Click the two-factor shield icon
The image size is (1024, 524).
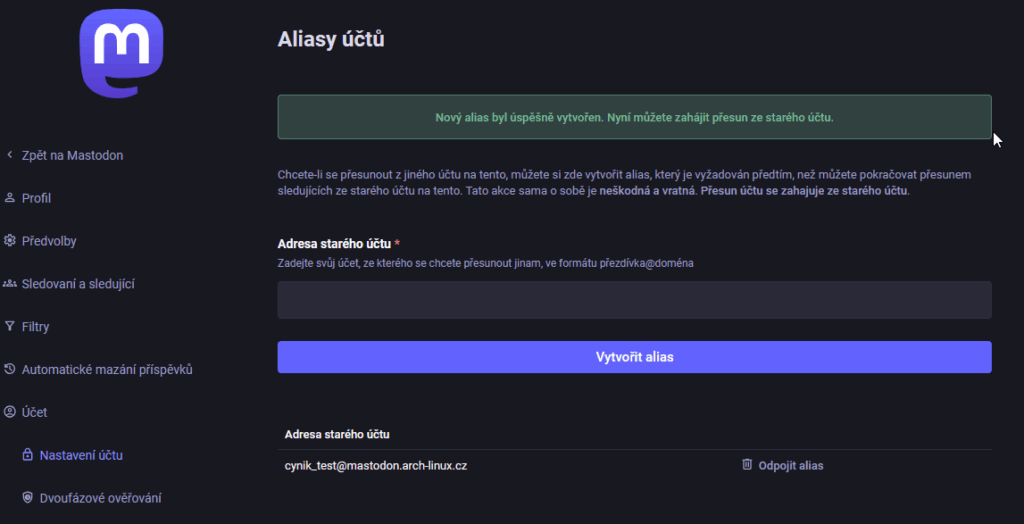(x=27, y=498)
